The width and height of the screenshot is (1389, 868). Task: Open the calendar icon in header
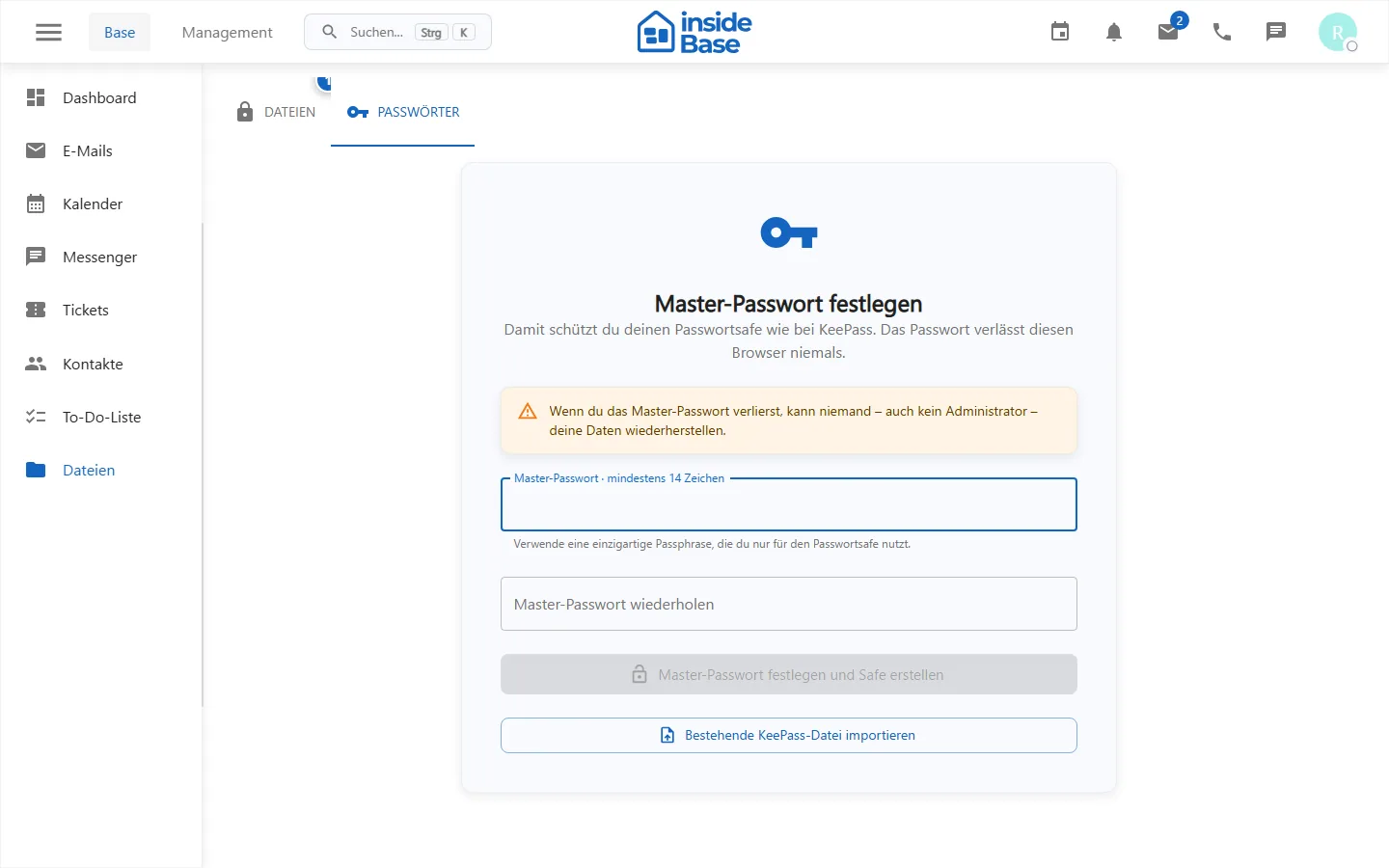[1060, 32]
